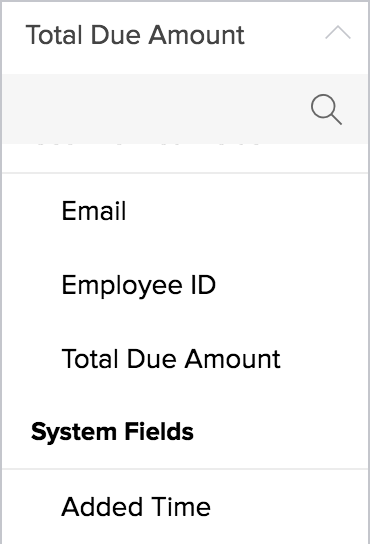Click the selected Total Due Amount value
370x544 pixels.
coord(135,35)
